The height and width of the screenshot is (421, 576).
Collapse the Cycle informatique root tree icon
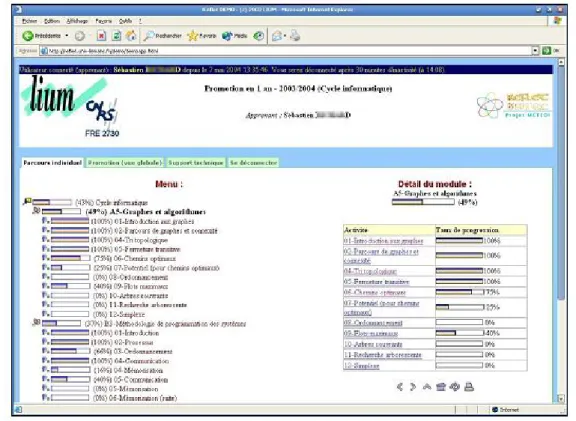pos(27,201)
